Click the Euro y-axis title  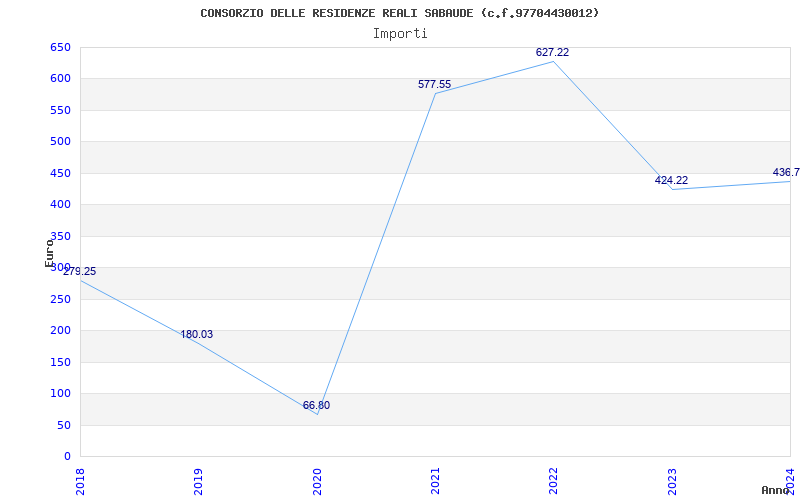coord(49,253)
